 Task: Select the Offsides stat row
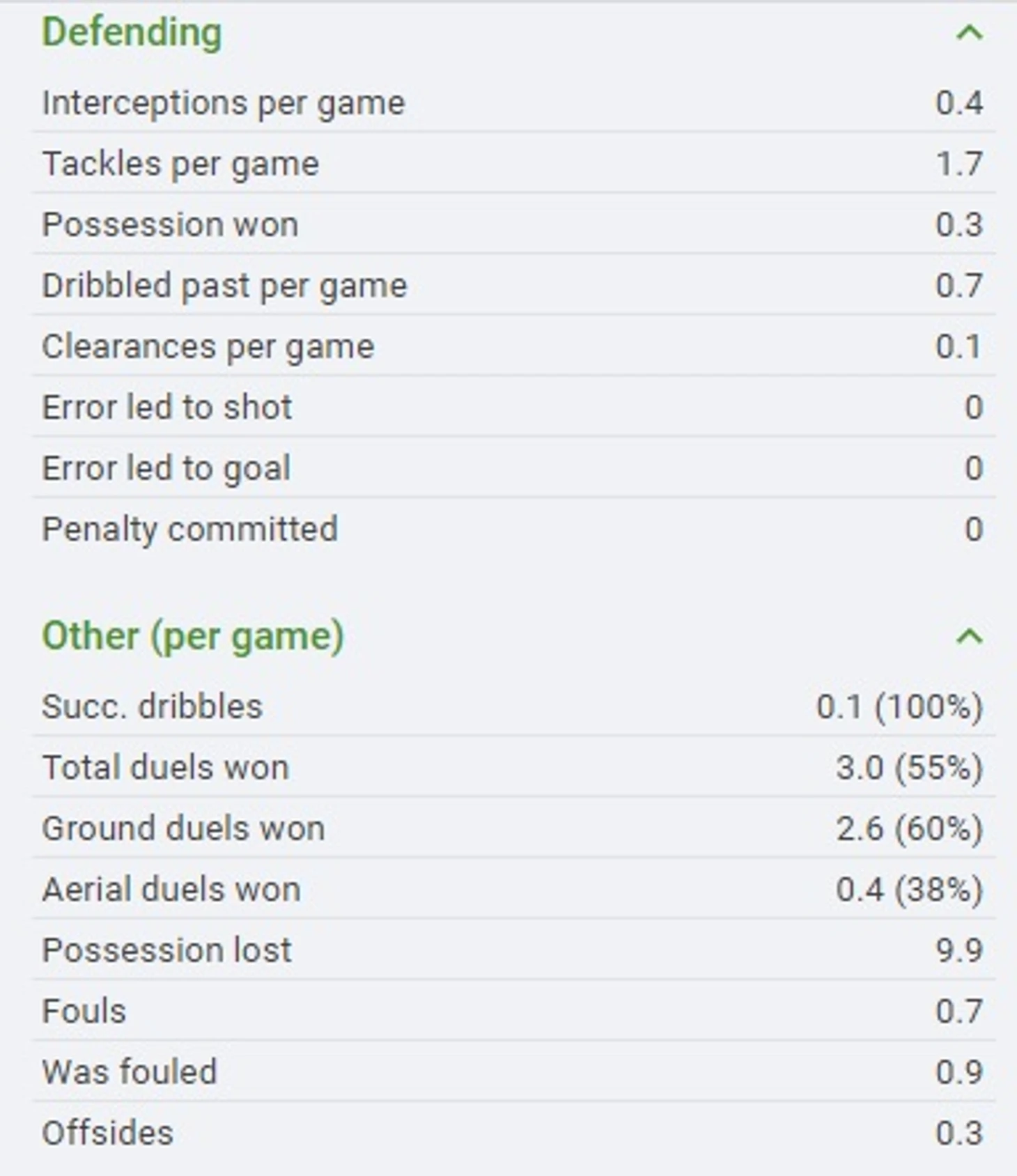point(513,1133)
